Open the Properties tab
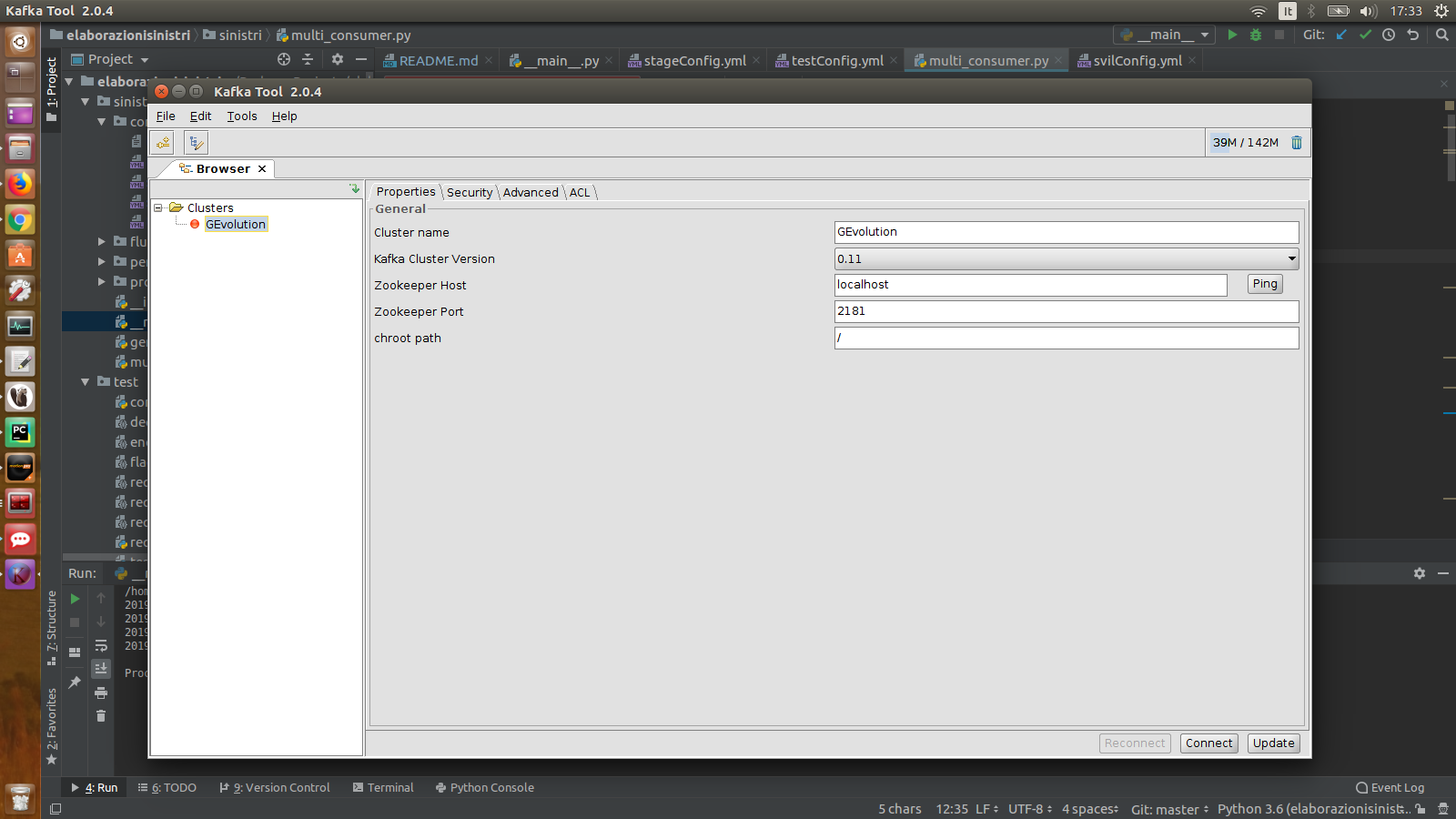 pos(406,192)
